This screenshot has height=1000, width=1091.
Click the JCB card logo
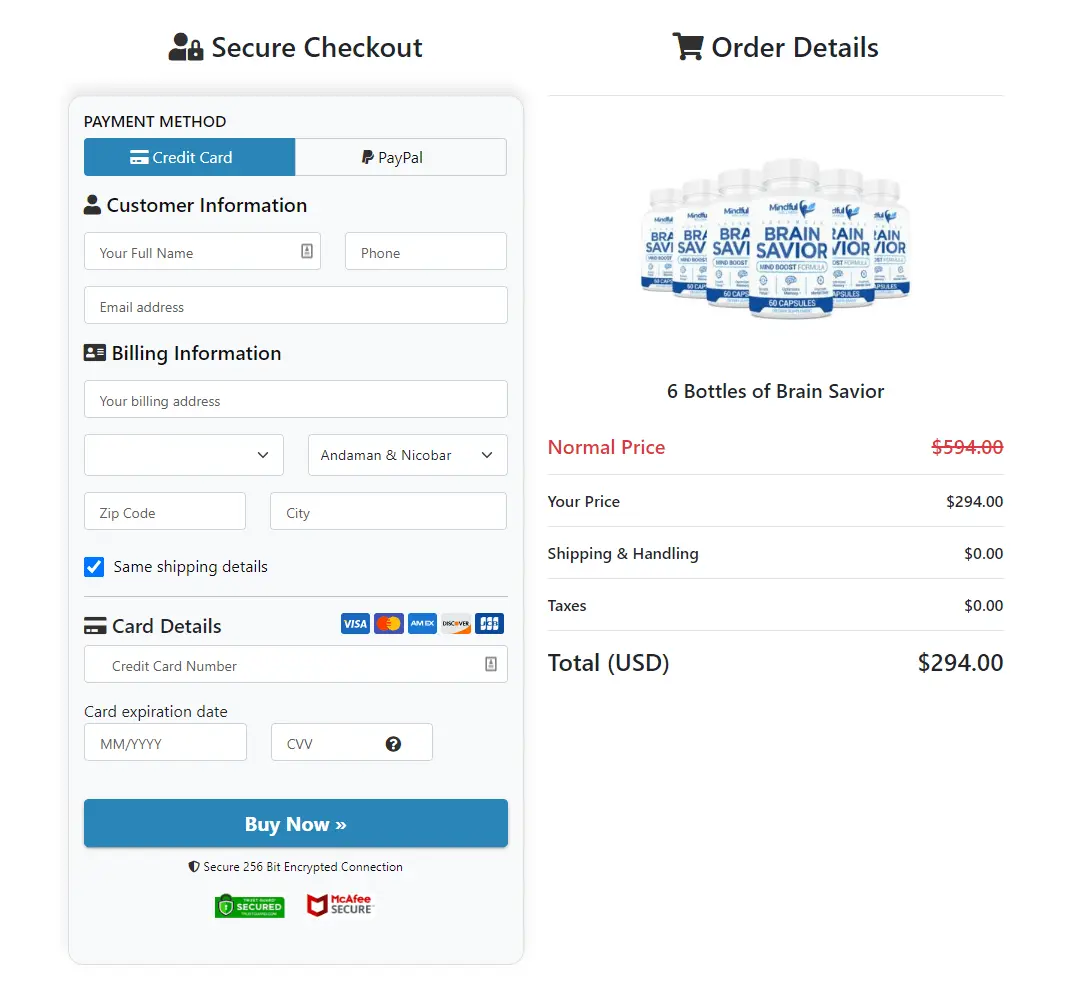(x=489, y=624)
